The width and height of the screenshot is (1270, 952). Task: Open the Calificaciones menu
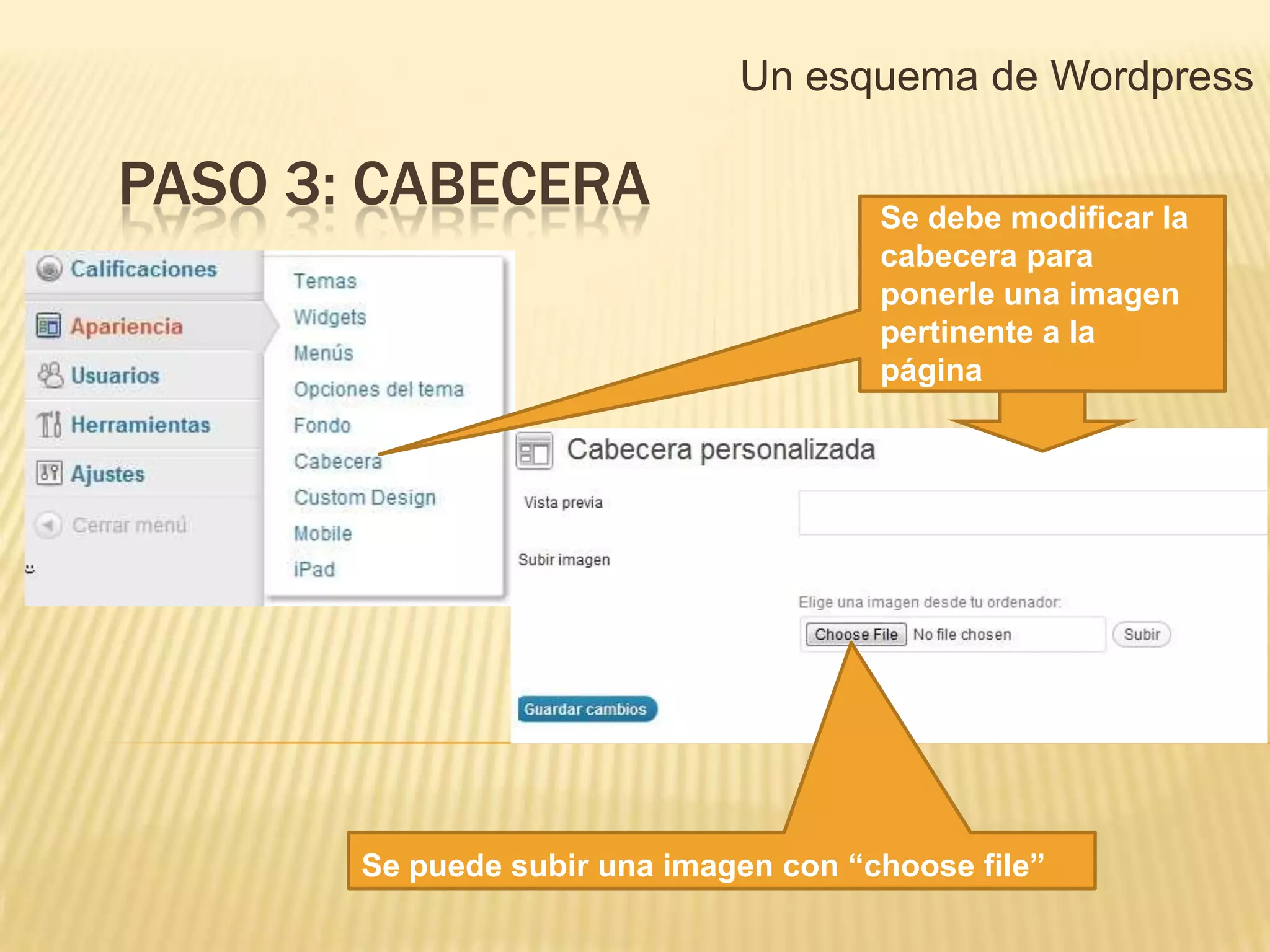click(x=144, y=270)
